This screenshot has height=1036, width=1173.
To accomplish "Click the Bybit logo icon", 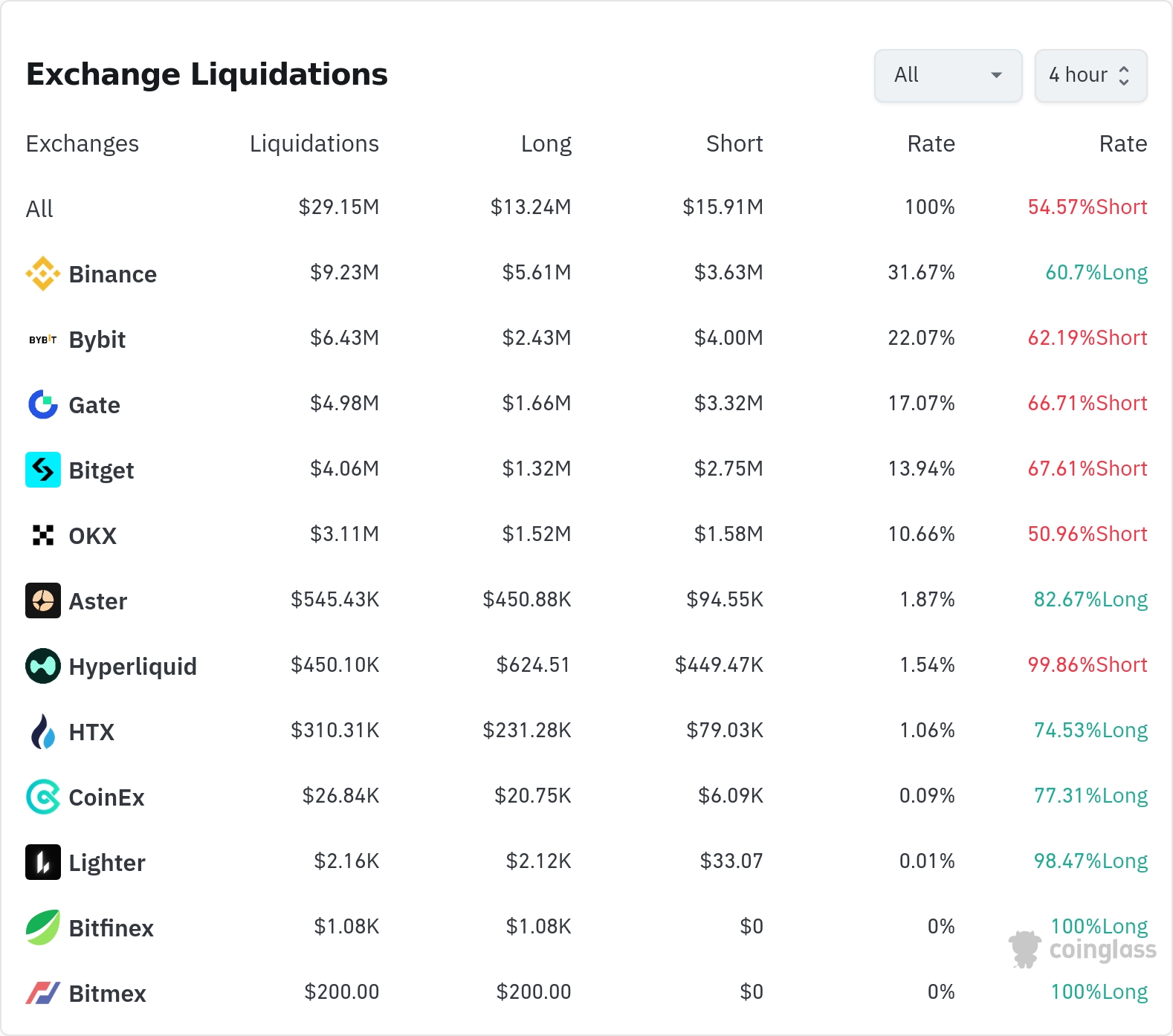I will (x=43, y=340).
